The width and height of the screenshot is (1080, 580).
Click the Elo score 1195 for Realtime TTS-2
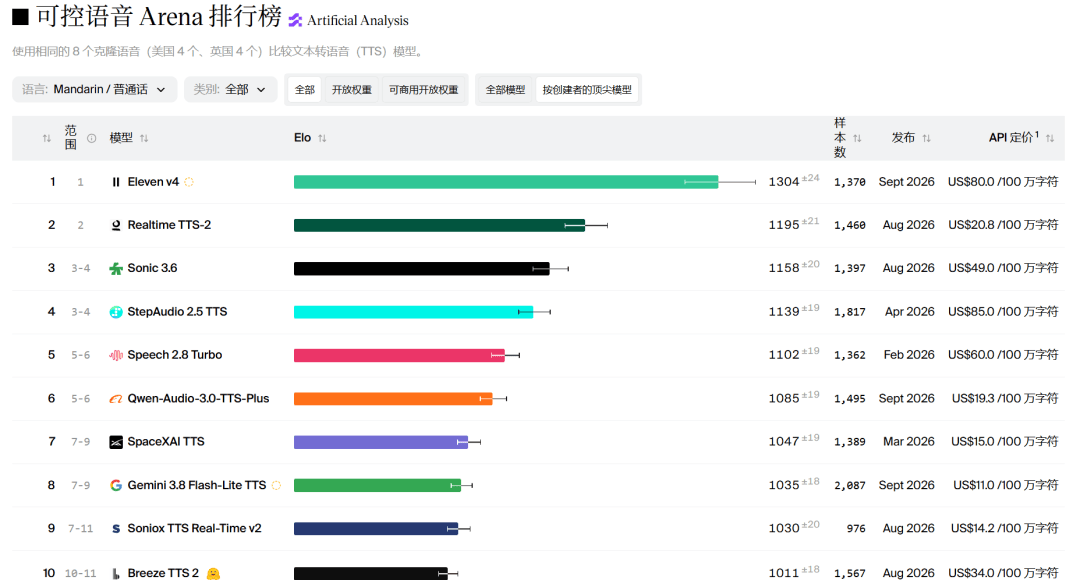pyautogui.click(x=784, y=225)
